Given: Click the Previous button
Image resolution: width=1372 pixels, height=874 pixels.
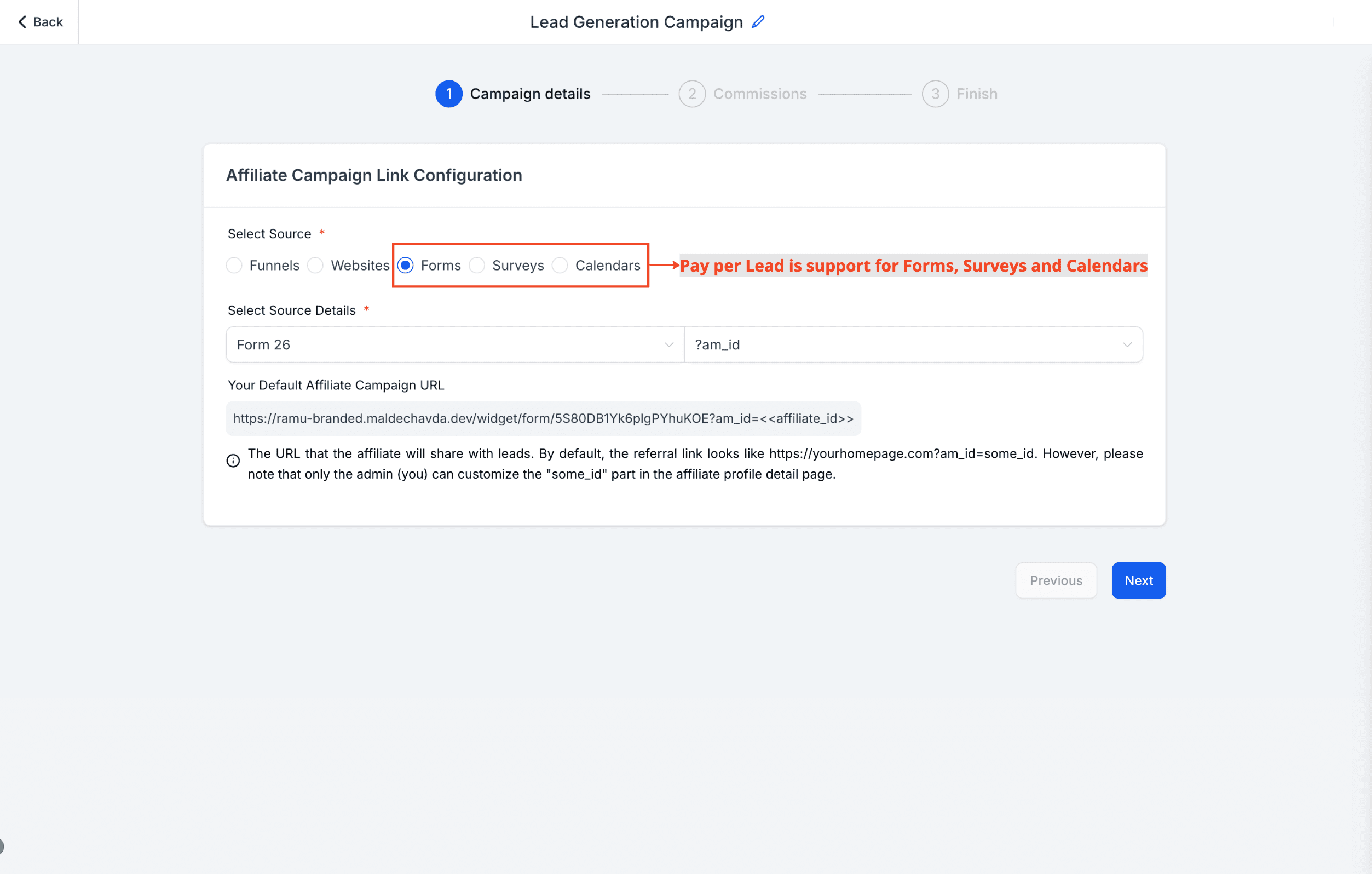Looking at the screenshot, I should tap(1056, 580).
